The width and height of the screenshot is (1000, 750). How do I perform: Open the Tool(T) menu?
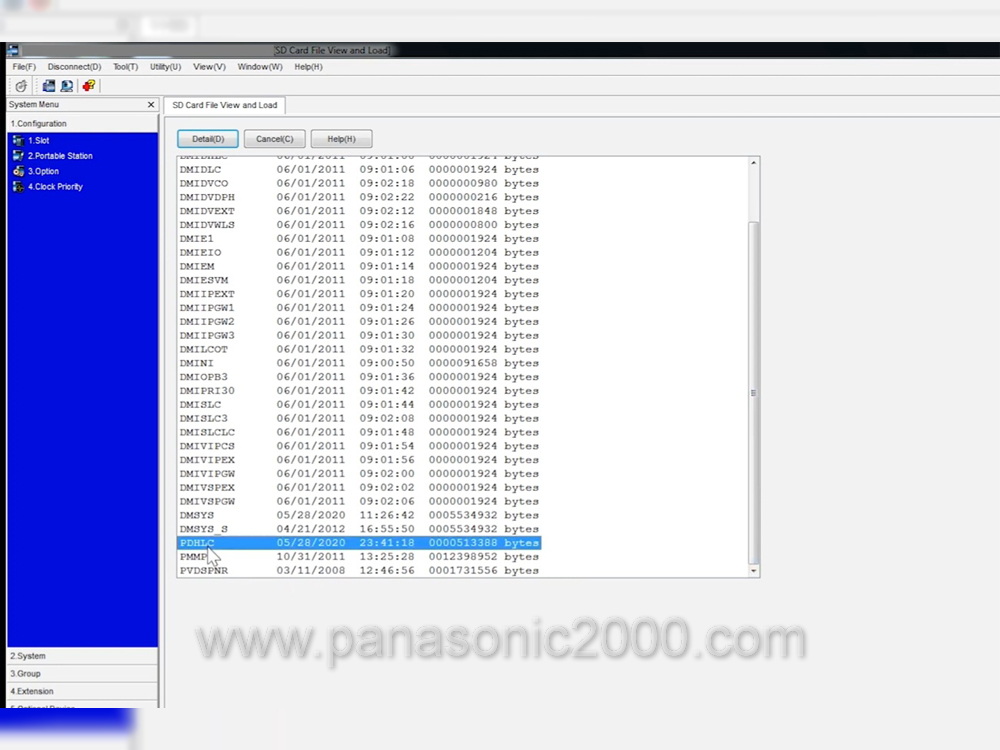125,67
